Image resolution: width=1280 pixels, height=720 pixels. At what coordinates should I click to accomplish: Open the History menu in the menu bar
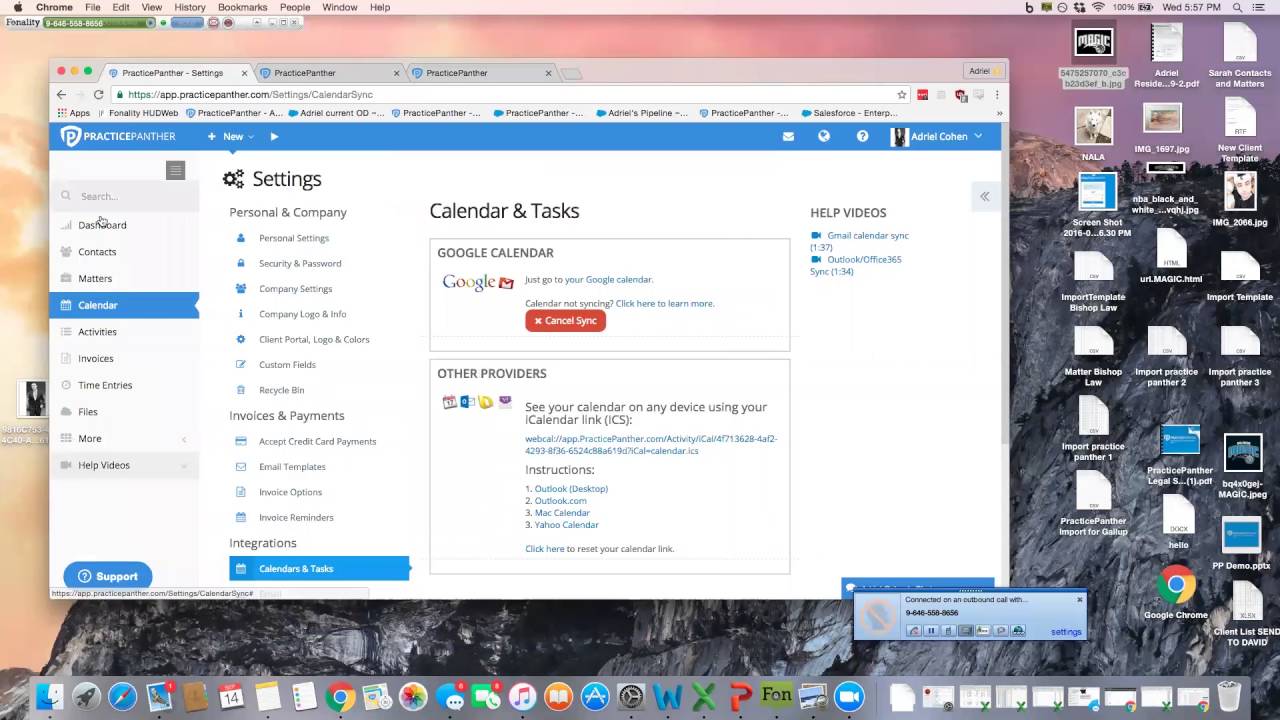[190, 7]
